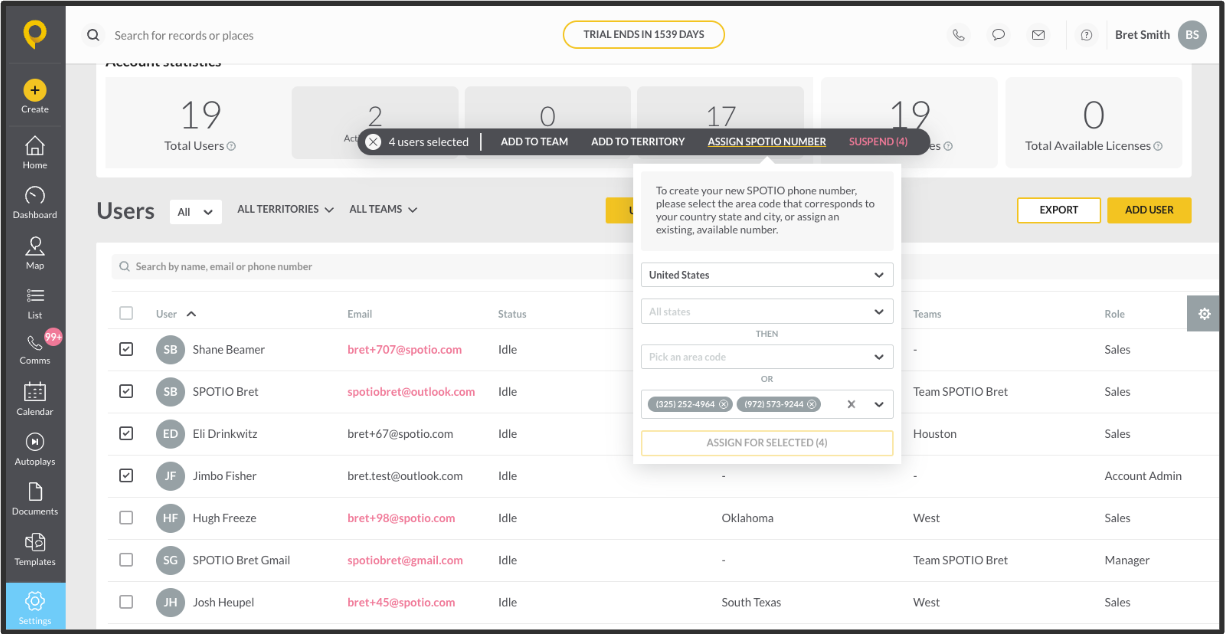Open table column settings gear
The image size is (1225, 634).
1204,314
